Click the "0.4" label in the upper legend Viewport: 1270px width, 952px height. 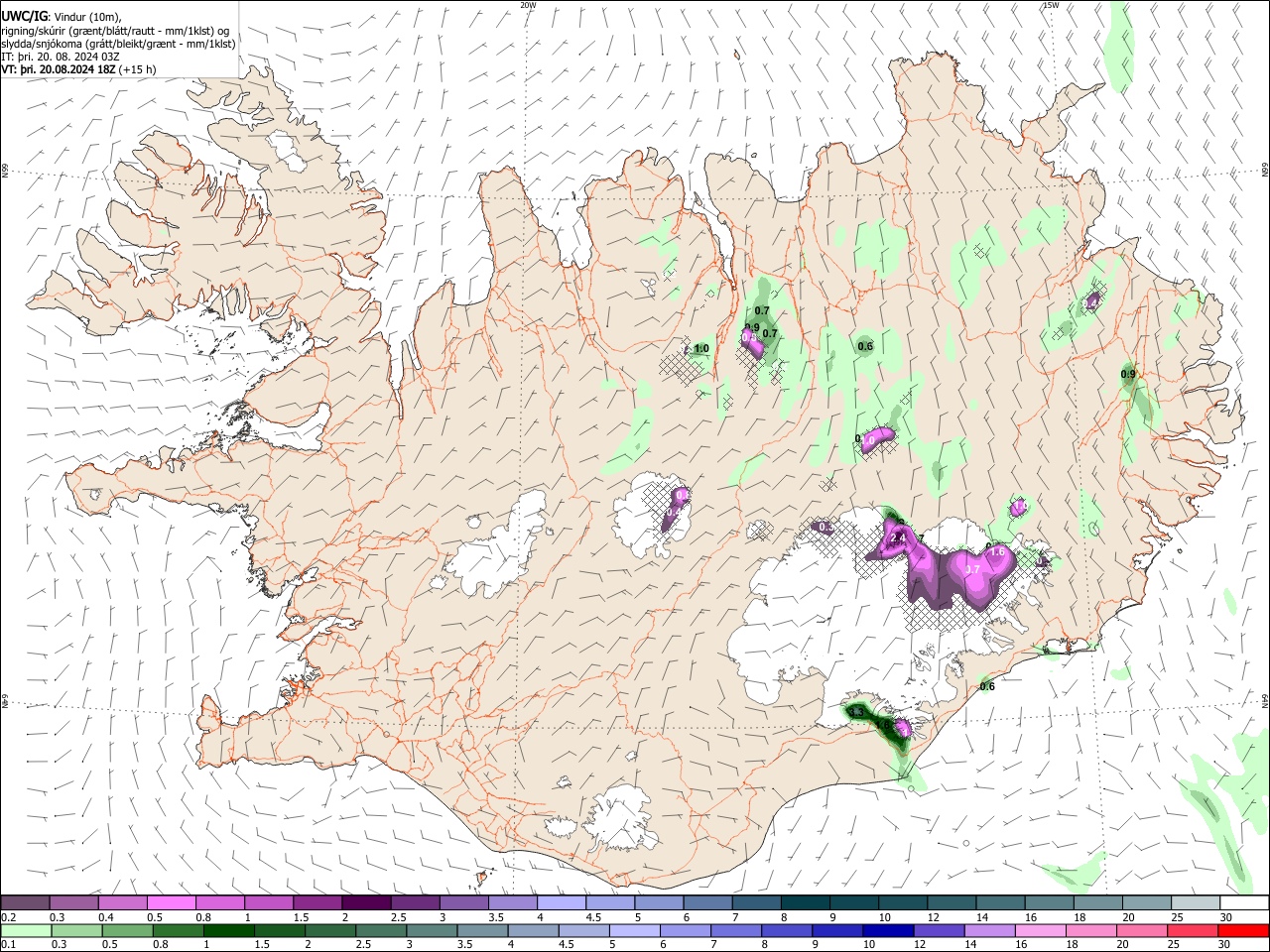click(x=106, y=917)
